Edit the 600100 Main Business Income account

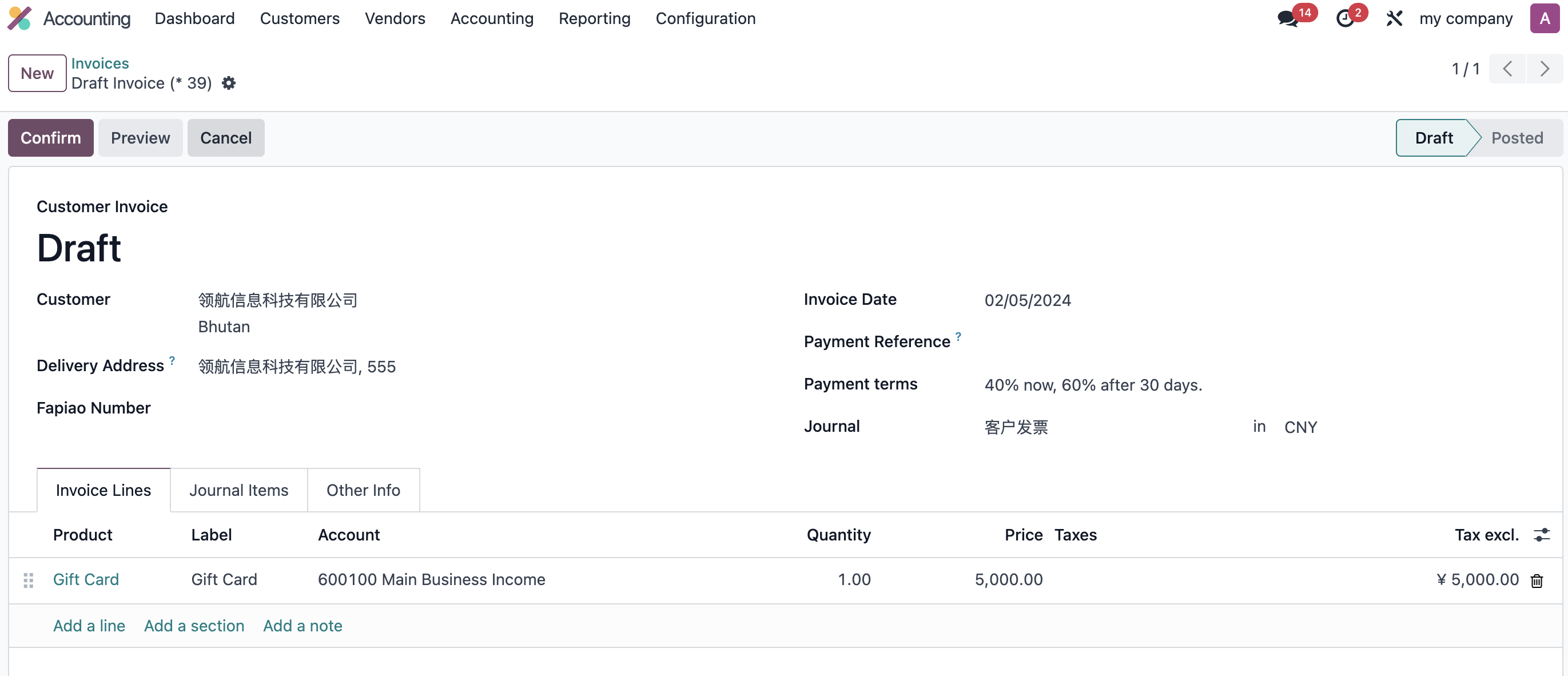[431, 579]
